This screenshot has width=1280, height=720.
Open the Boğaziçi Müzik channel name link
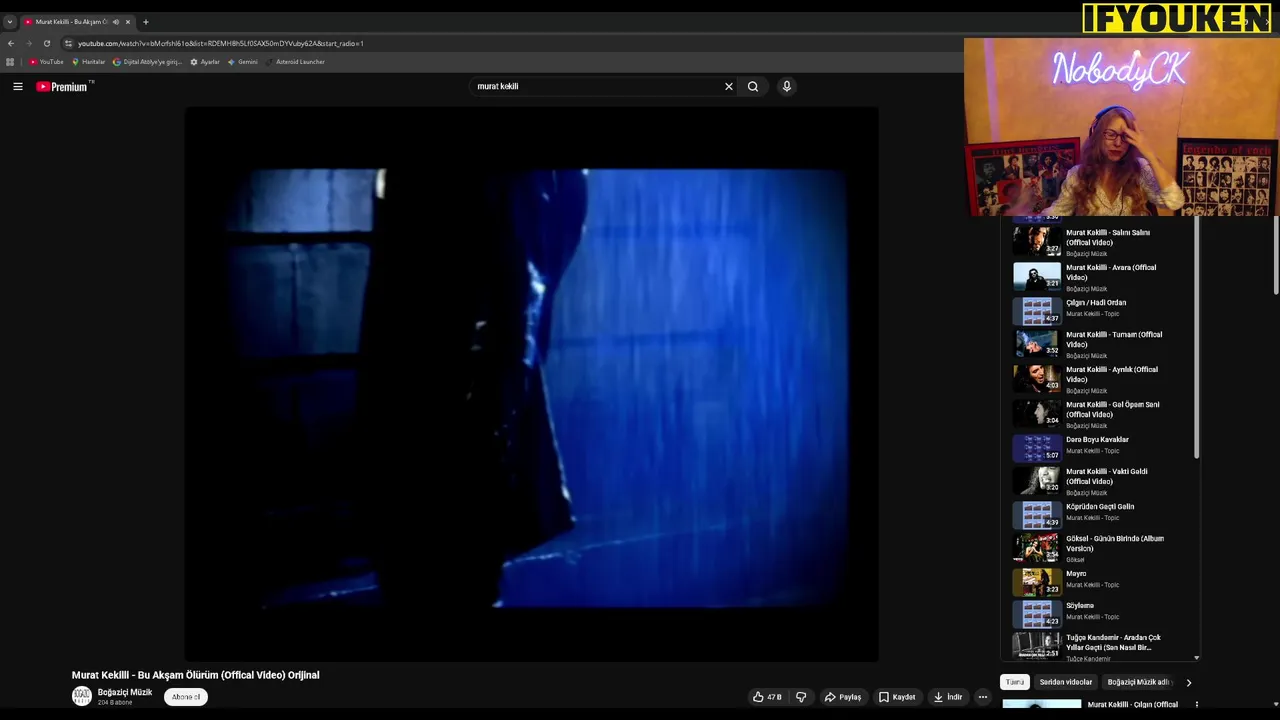coord(125,692)
